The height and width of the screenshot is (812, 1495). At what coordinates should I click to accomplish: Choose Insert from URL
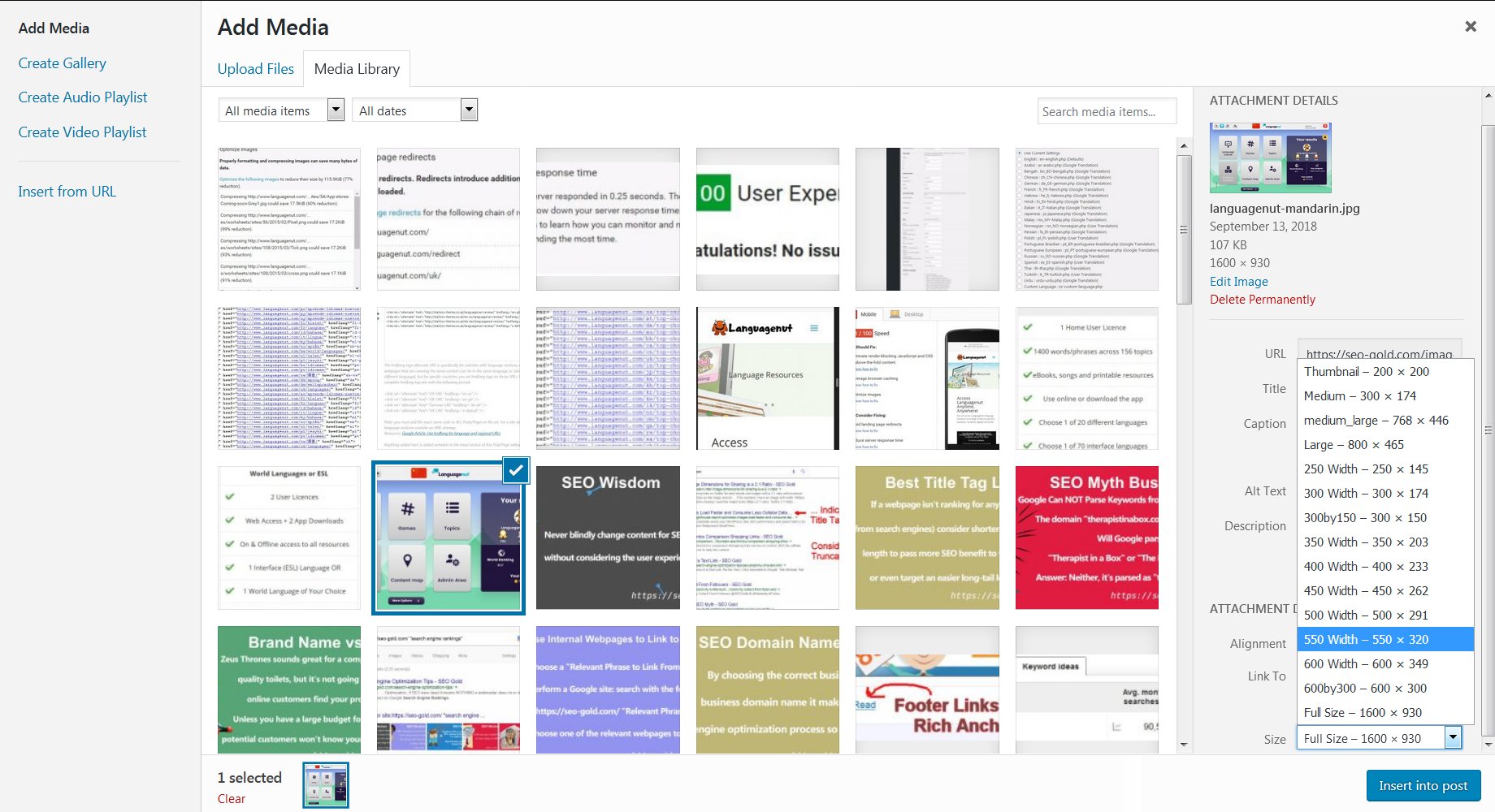67,192
